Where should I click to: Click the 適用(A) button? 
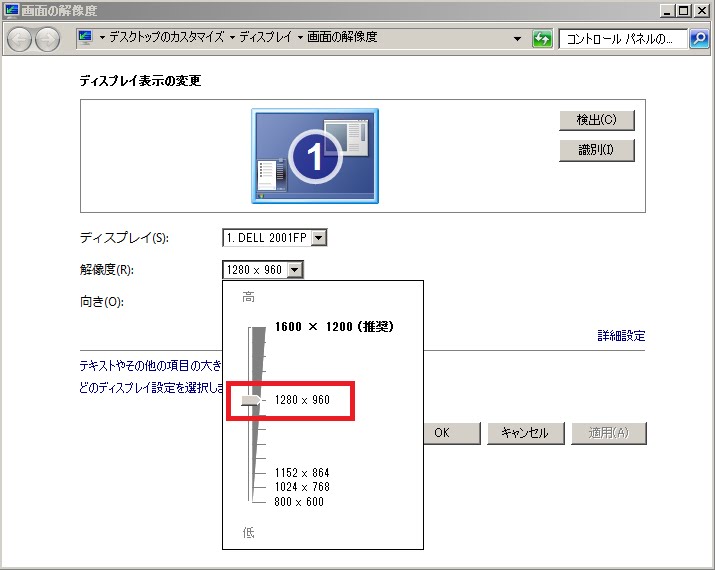click(x=608, y=433)
